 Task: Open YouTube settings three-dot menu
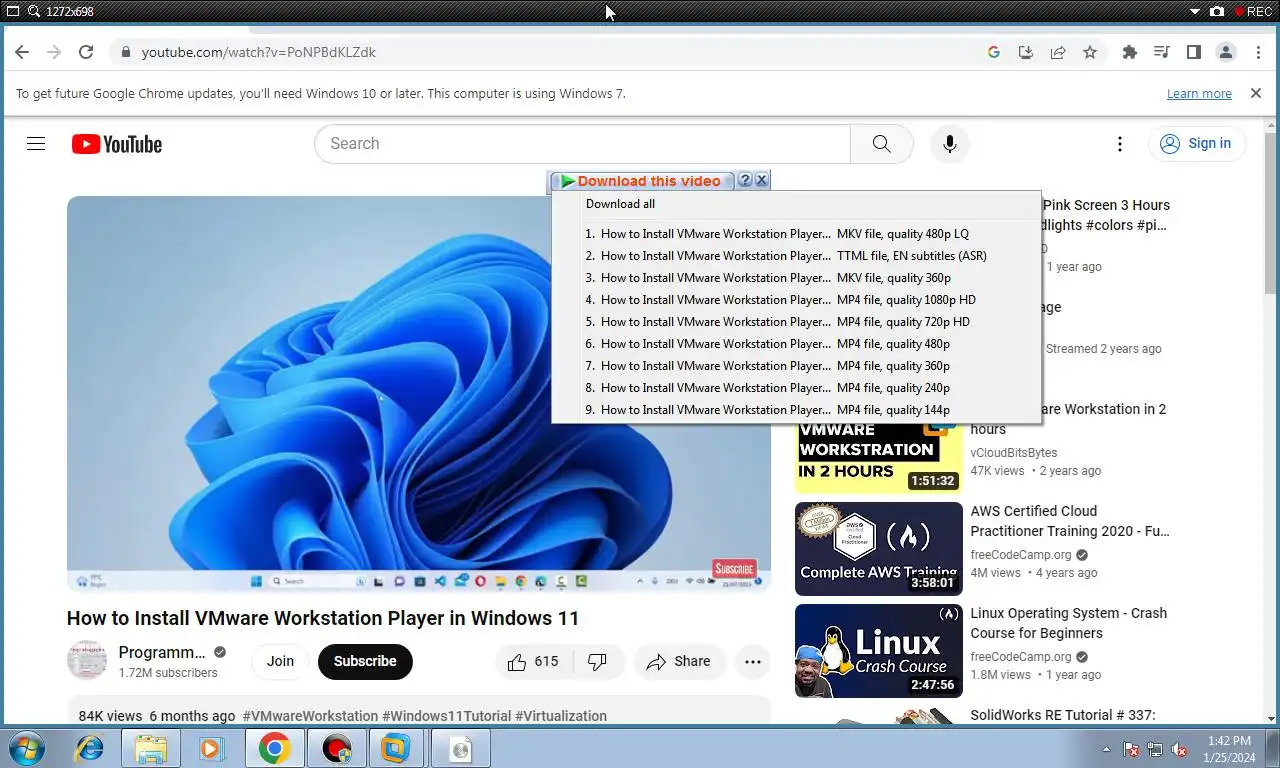coord(1120,144)
